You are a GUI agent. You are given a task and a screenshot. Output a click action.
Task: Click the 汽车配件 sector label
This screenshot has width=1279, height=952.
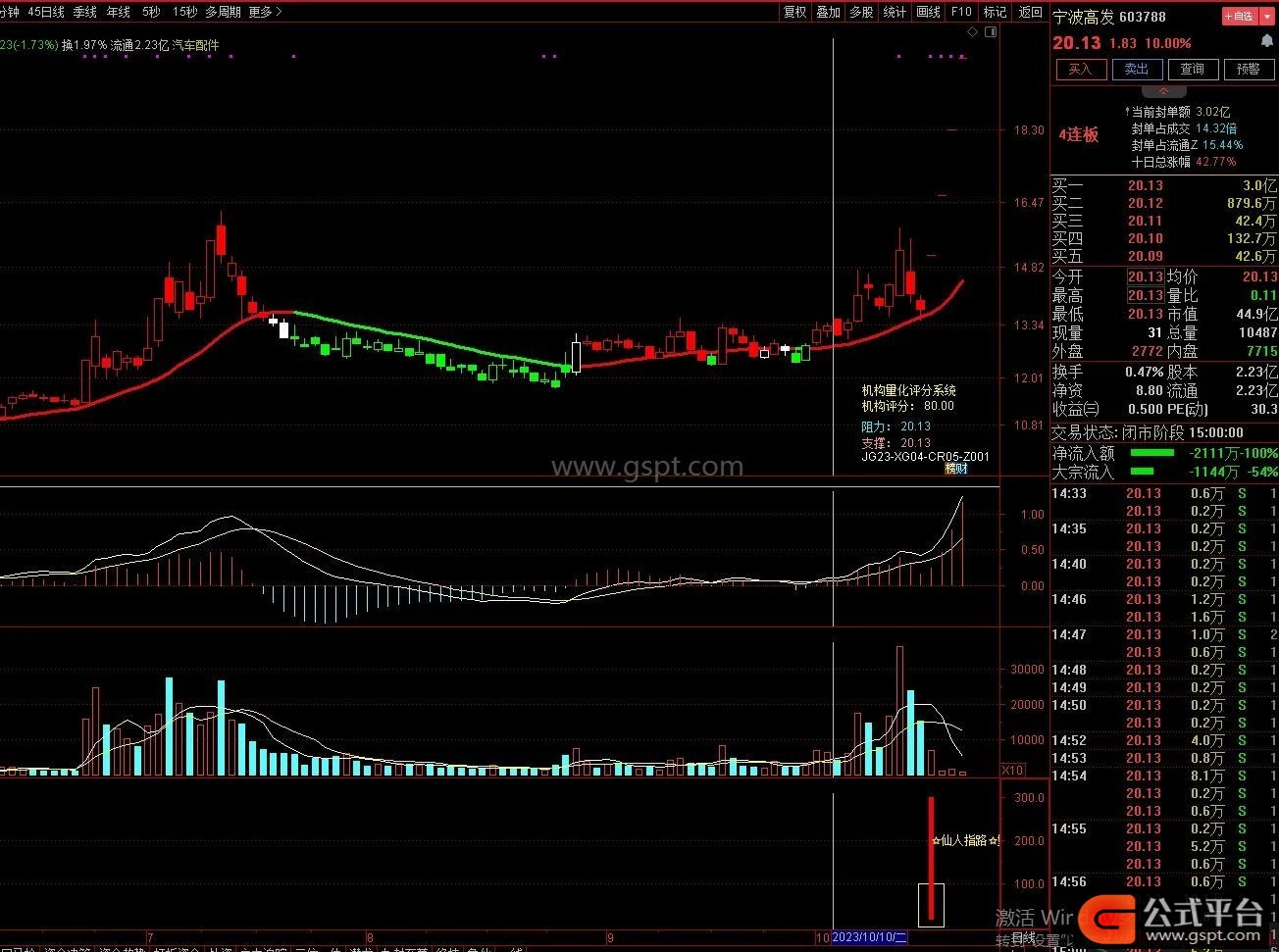[196, 45]
